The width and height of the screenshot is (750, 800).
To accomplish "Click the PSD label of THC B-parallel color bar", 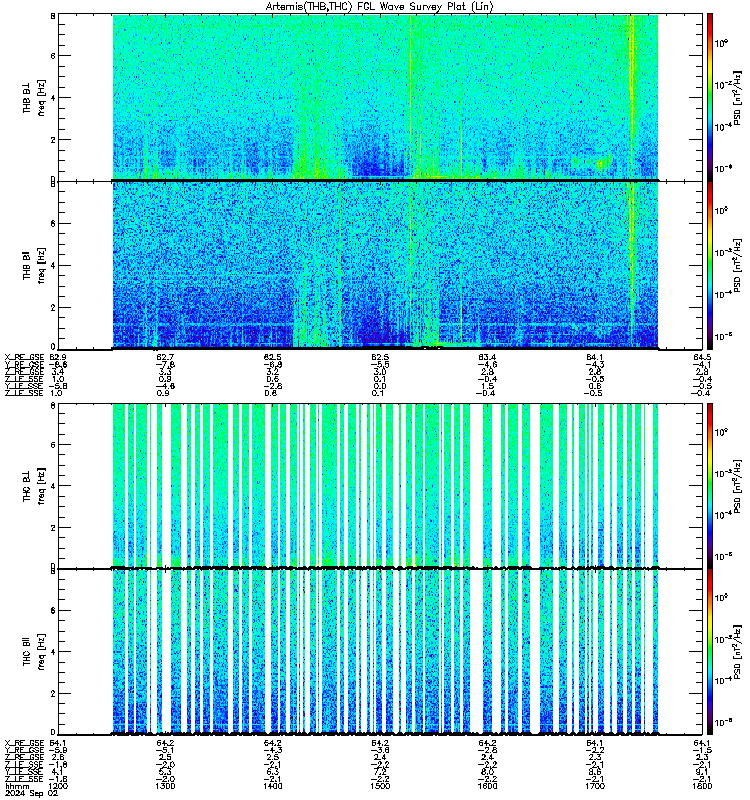I will click(737, 652).
